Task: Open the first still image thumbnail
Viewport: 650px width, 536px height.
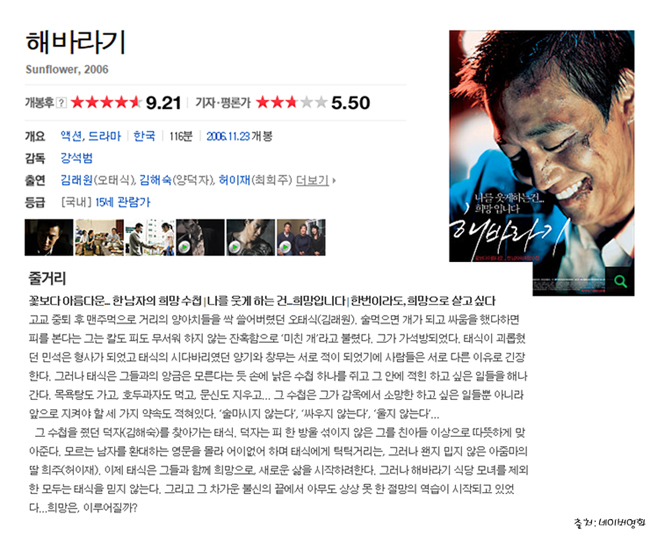Action: point(49,238)
